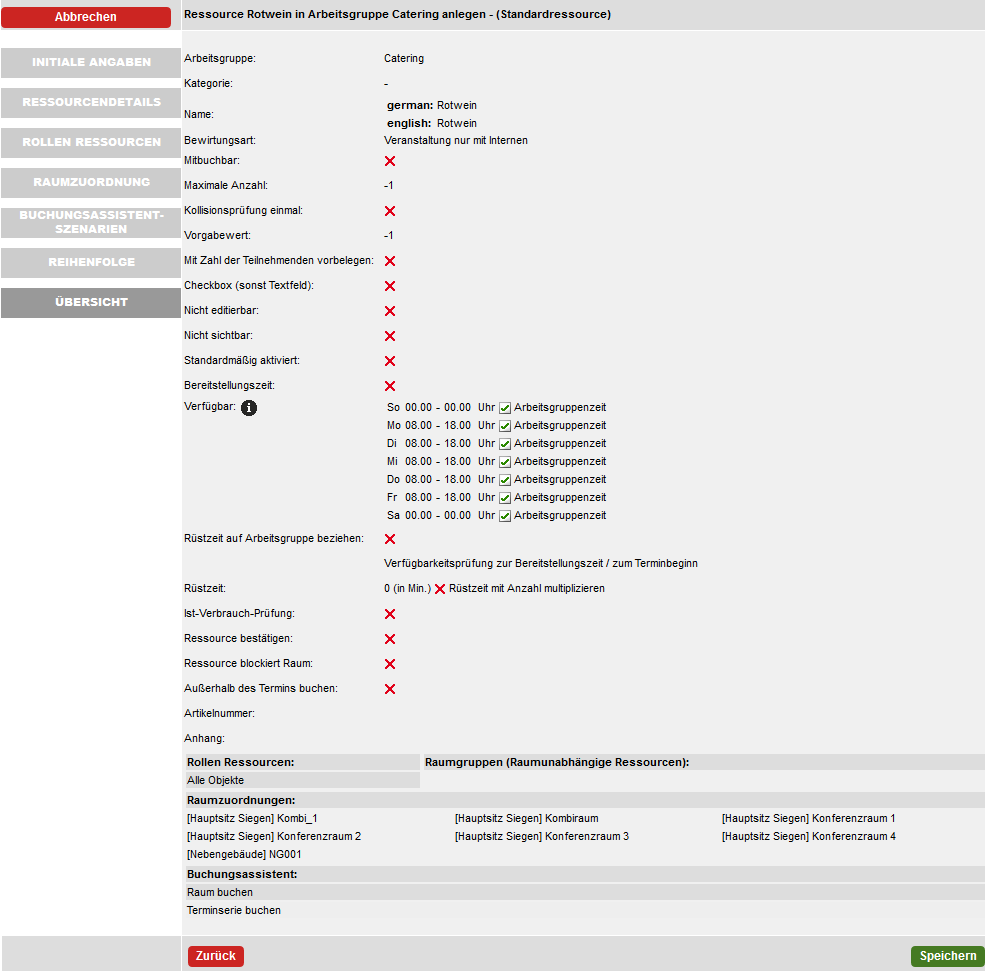Click [Hauptsitz Siegen] Konferenzraum 2 entry

pyautogui.click(x=274, y=837)
